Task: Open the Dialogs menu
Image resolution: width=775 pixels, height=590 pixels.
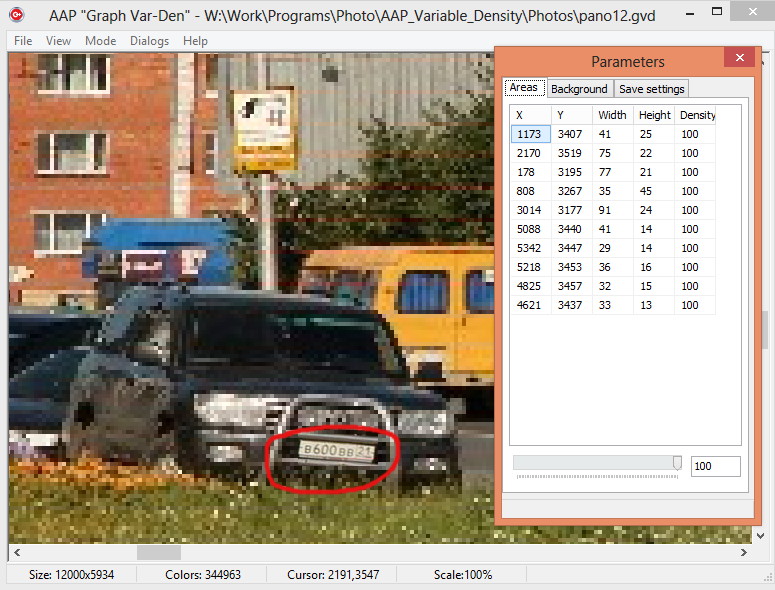Action: point(149,41)
